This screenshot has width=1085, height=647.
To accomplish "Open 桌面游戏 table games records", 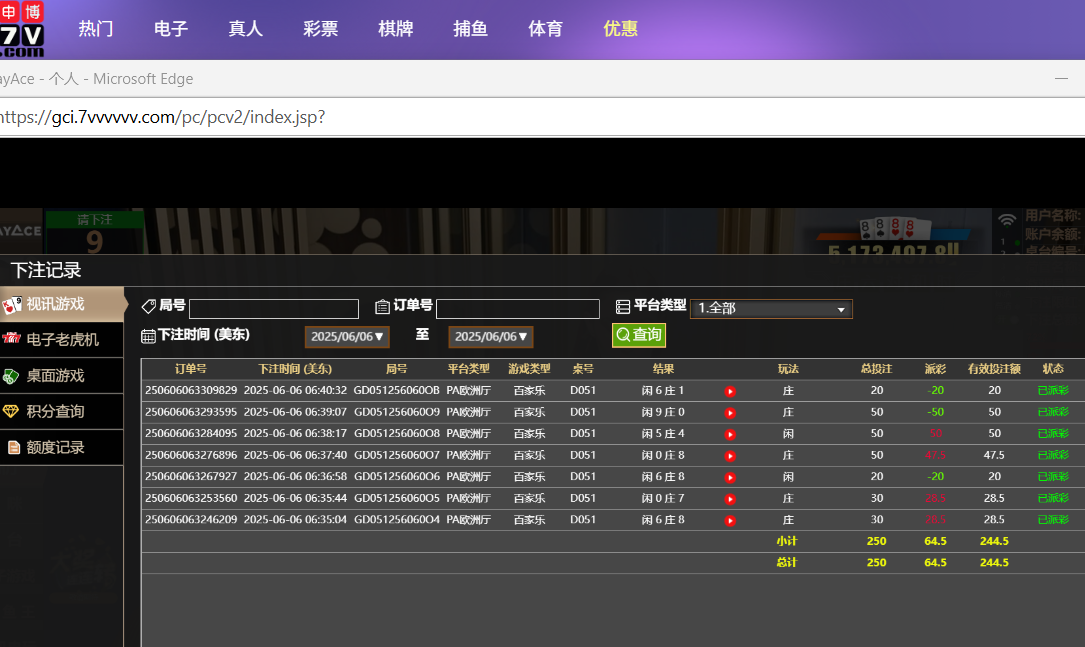I will (x=62, y=375).
